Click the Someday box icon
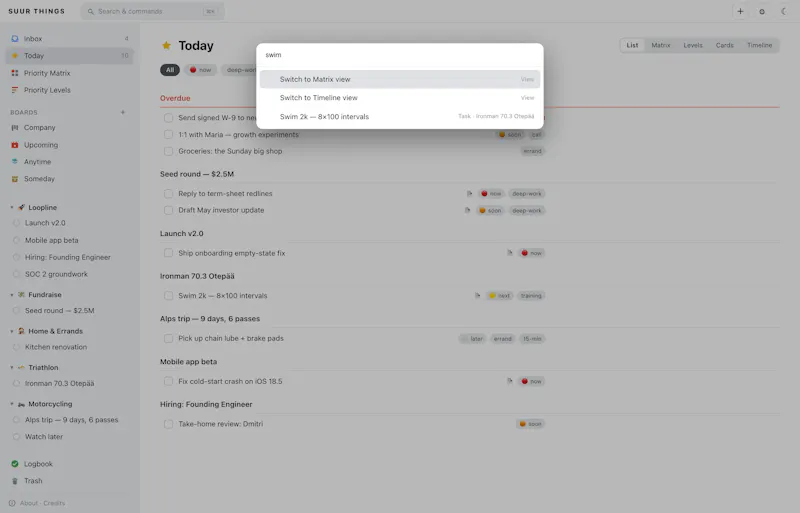The width and height of the screenshot is (800, 513). coord(15,179)
